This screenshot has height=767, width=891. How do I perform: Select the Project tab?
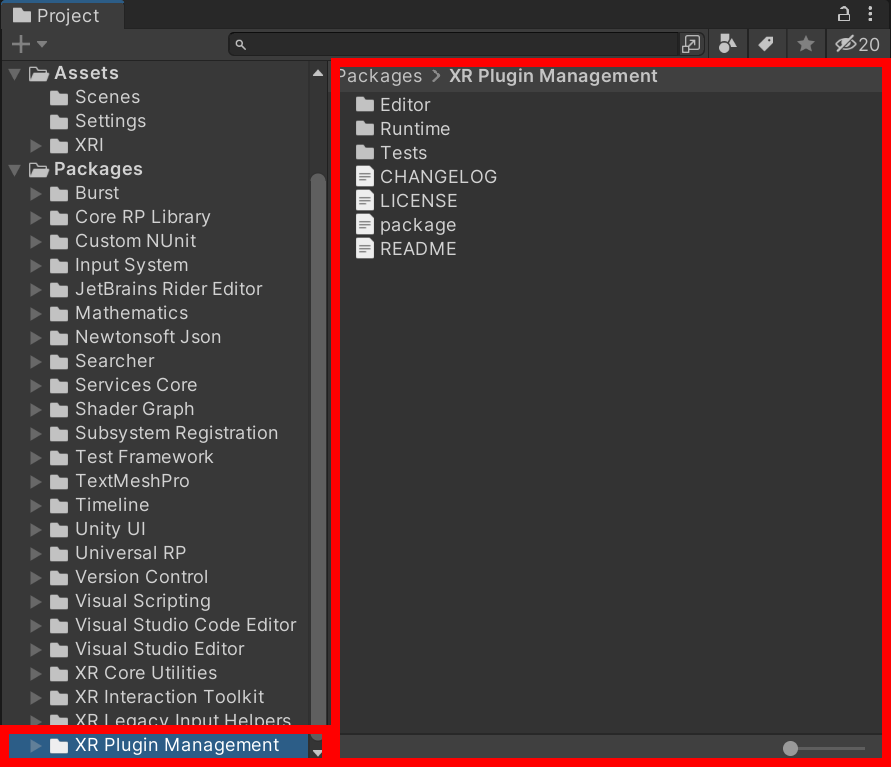pos(61,15)
